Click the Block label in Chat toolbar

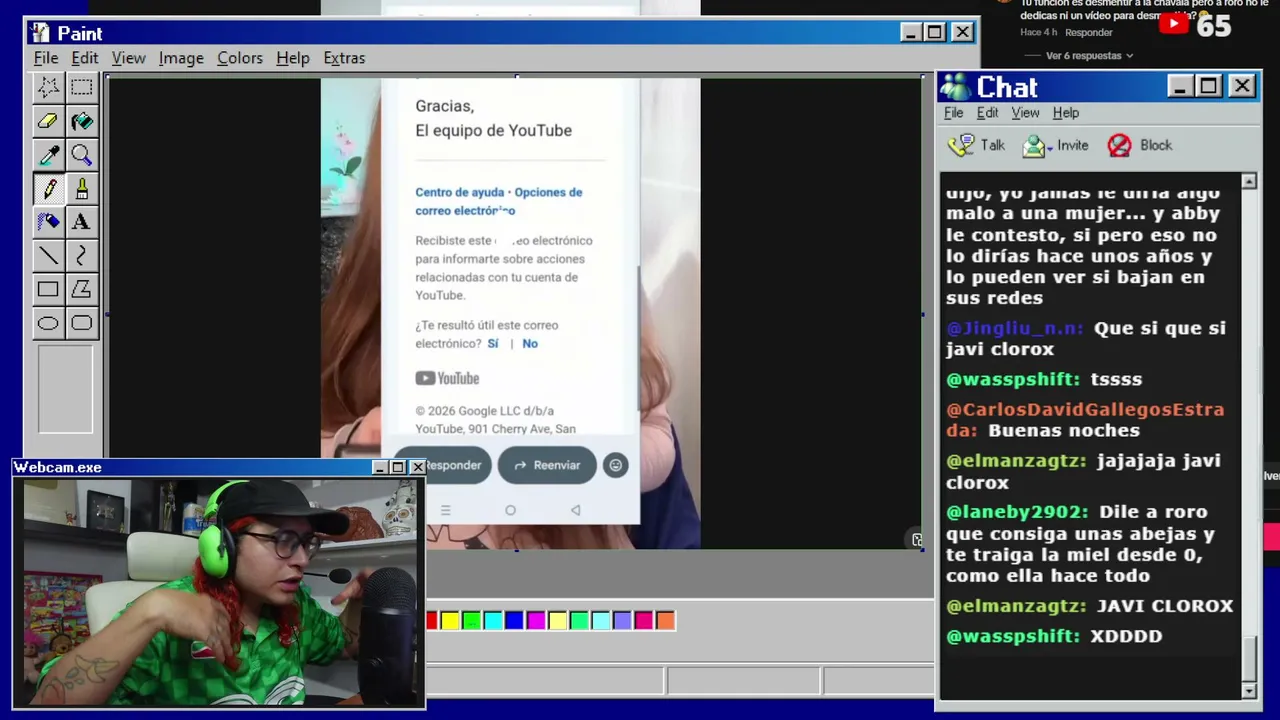click(x=1156, y=145)
